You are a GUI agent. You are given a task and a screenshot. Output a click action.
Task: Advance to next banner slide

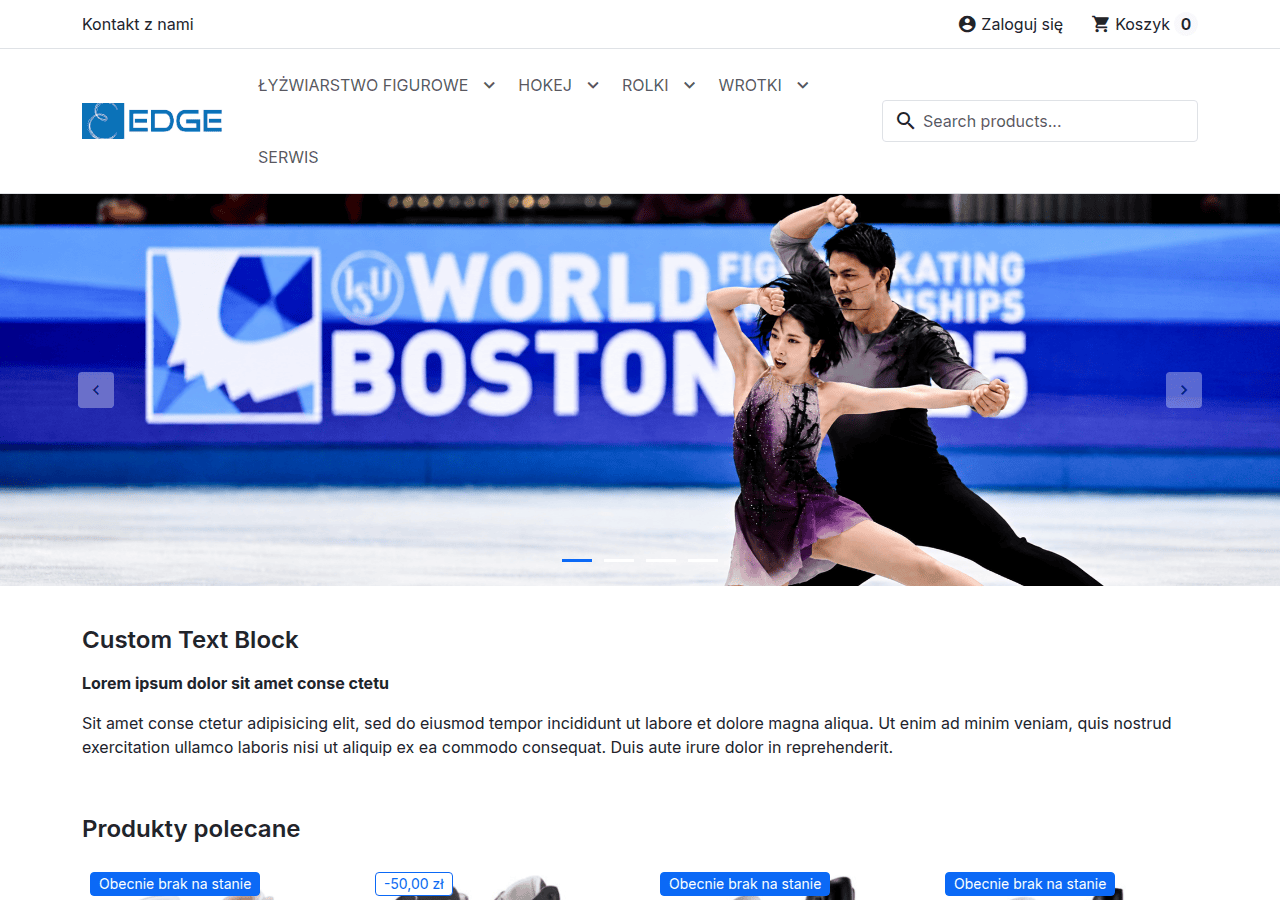click(x=1184, y=390)
